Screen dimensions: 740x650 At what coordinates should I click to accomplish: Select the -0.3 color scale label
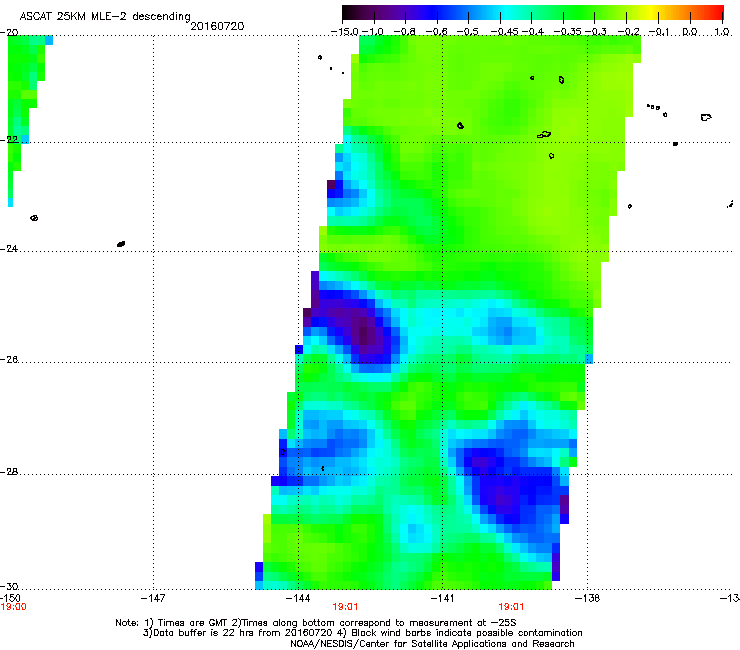[x=596, y=32]
